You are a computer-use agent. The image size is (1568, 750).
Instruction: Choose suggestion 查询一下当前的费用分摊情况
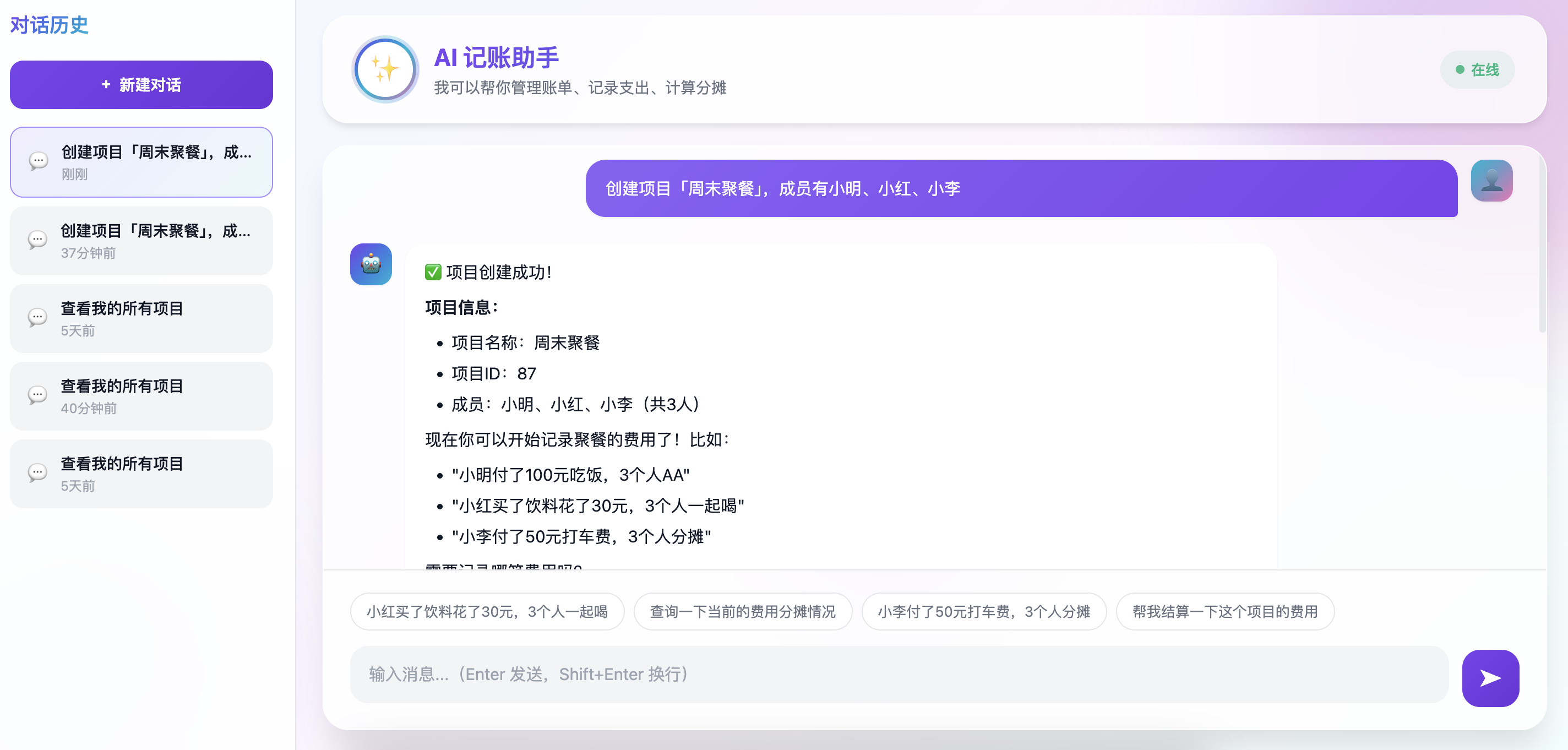click(742, 611)
